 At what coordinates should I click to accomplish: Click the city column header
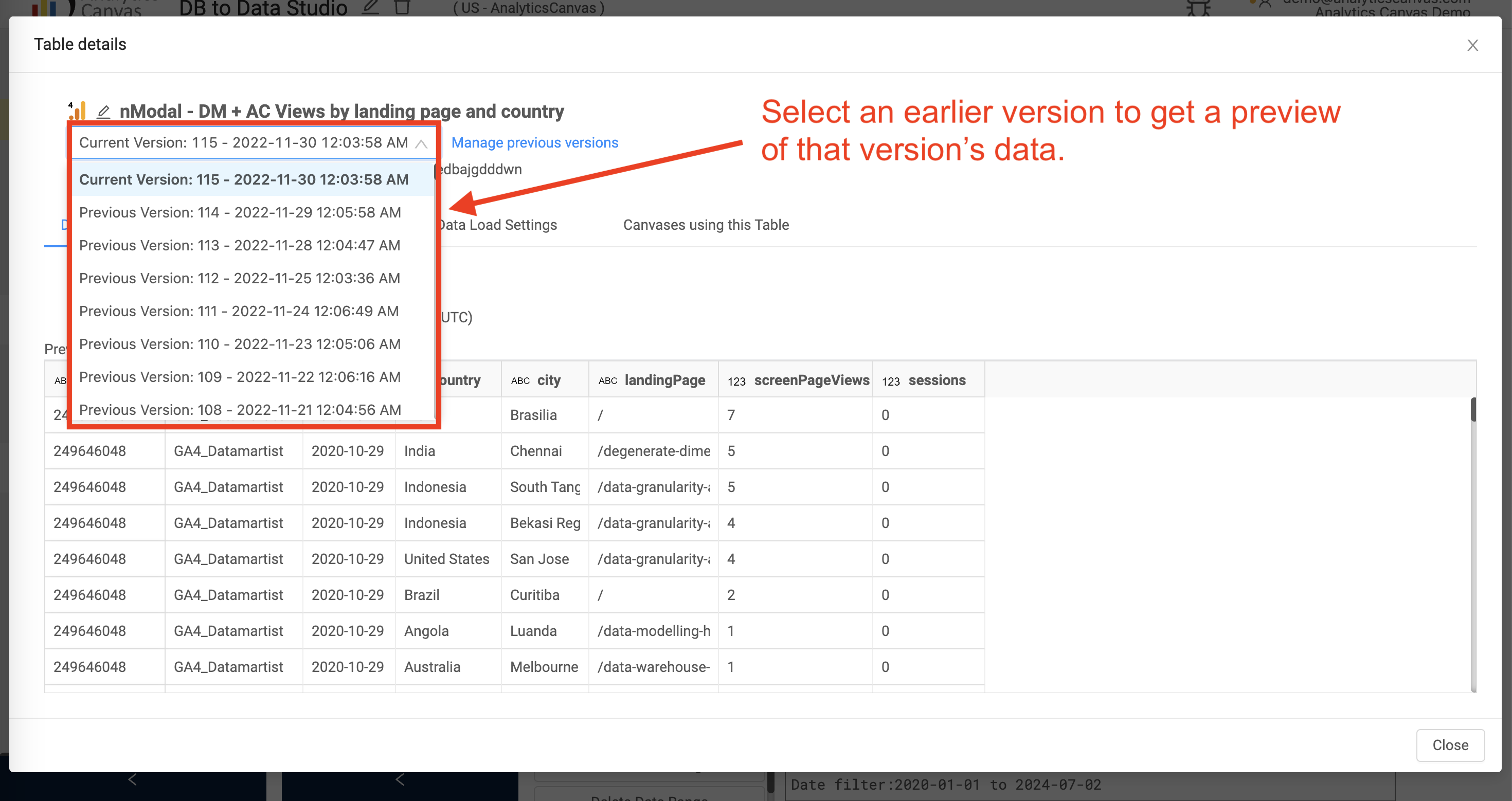(545, 380)
